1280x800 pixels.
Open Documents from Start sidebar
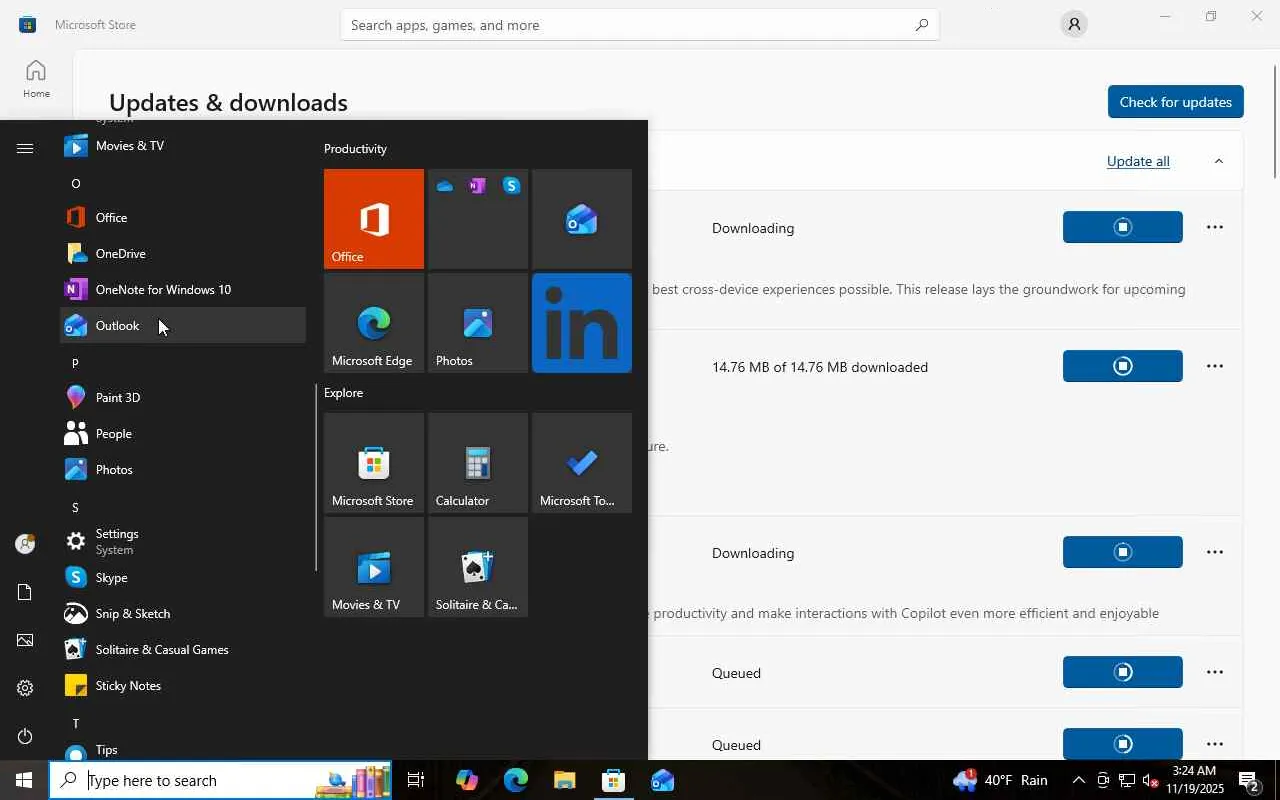pyautogui.click(x=25, y=592)
